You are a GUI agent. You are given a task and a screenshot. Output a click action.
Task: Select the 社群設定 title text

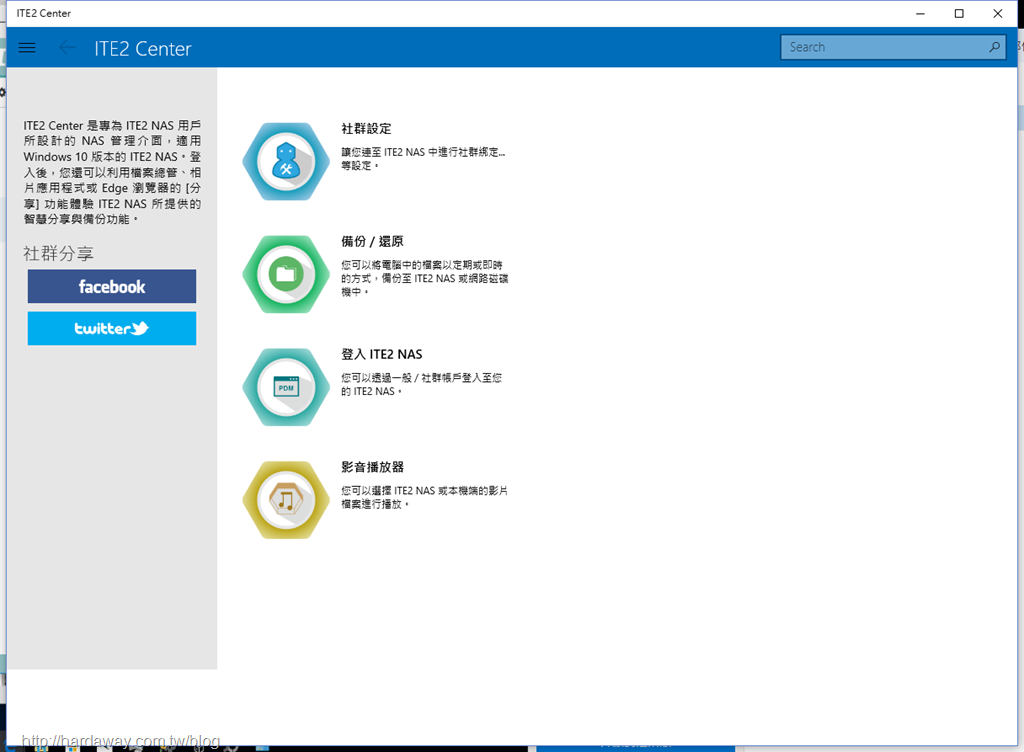pos(366,129)
